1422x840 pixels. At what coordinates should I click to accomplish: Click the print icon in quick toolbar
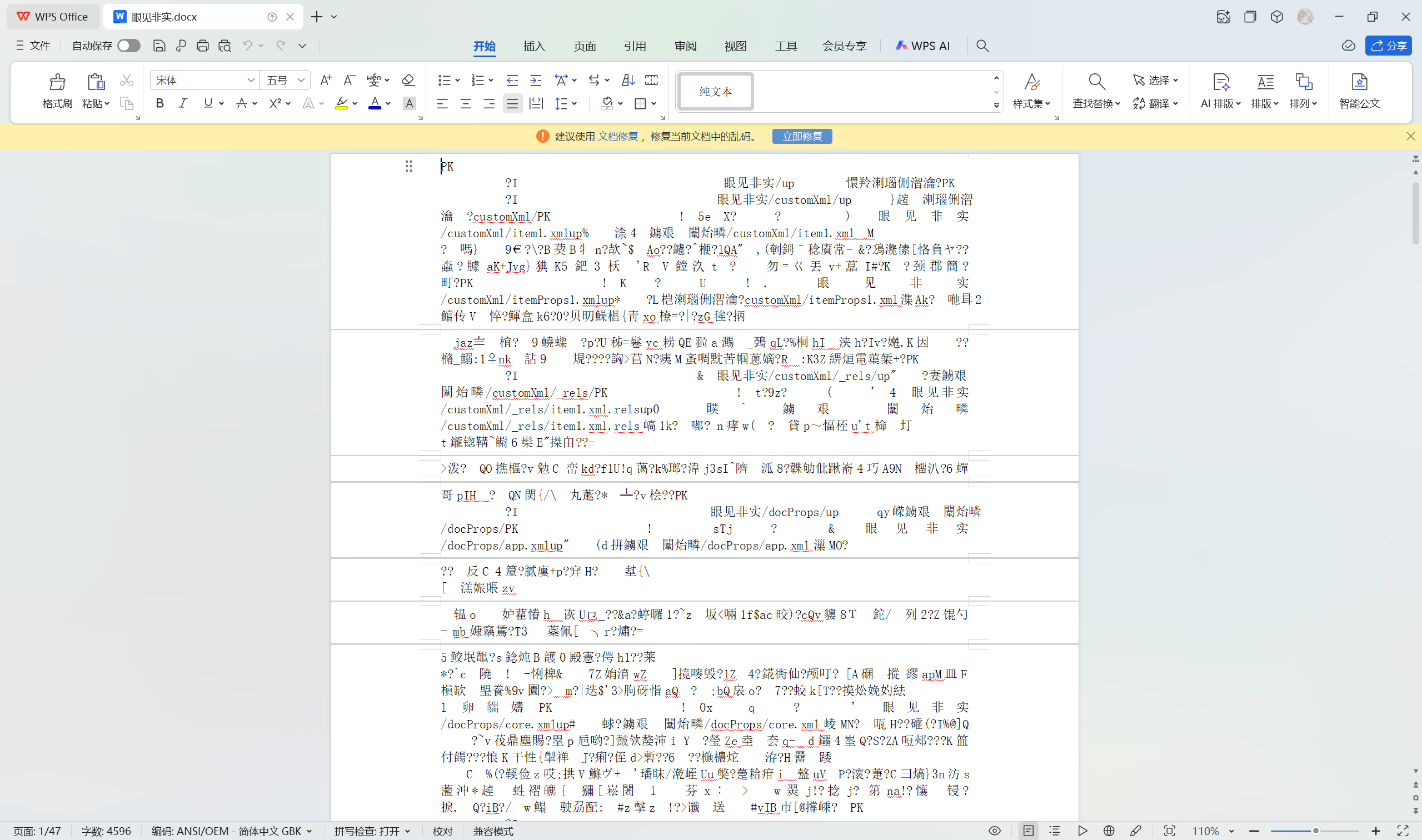click(203, 46)
